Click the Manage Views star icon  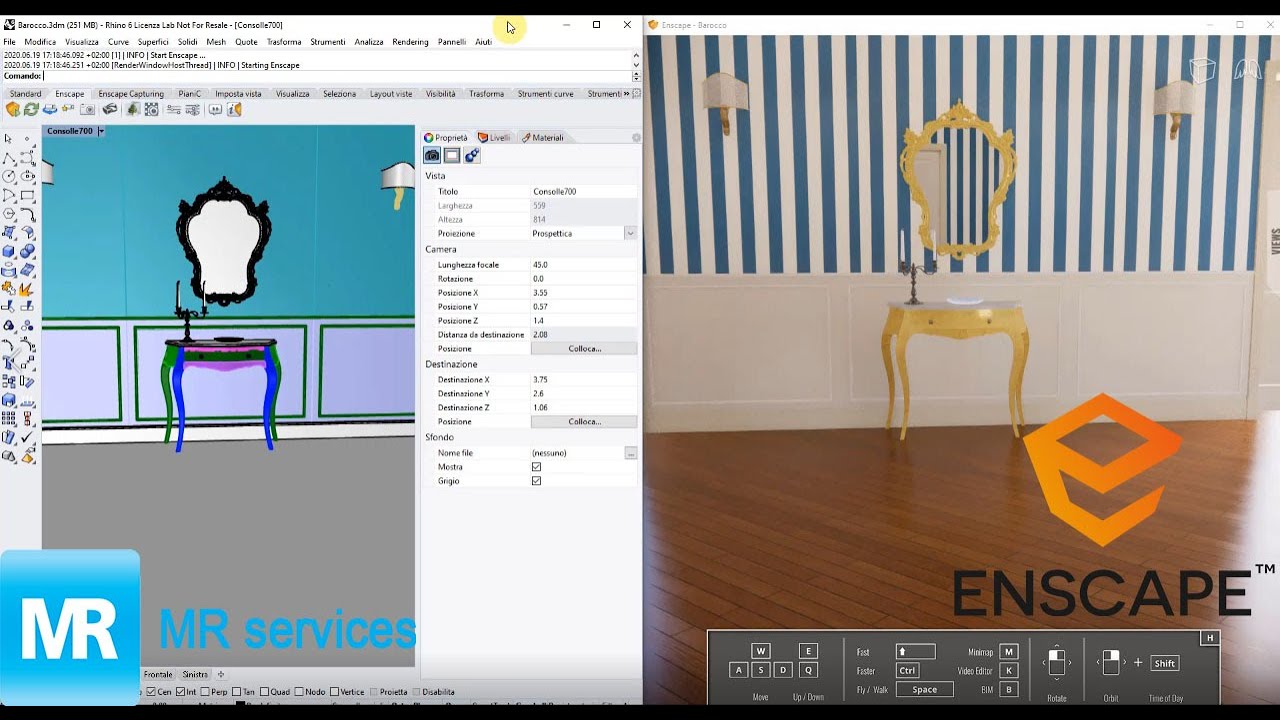68,109
